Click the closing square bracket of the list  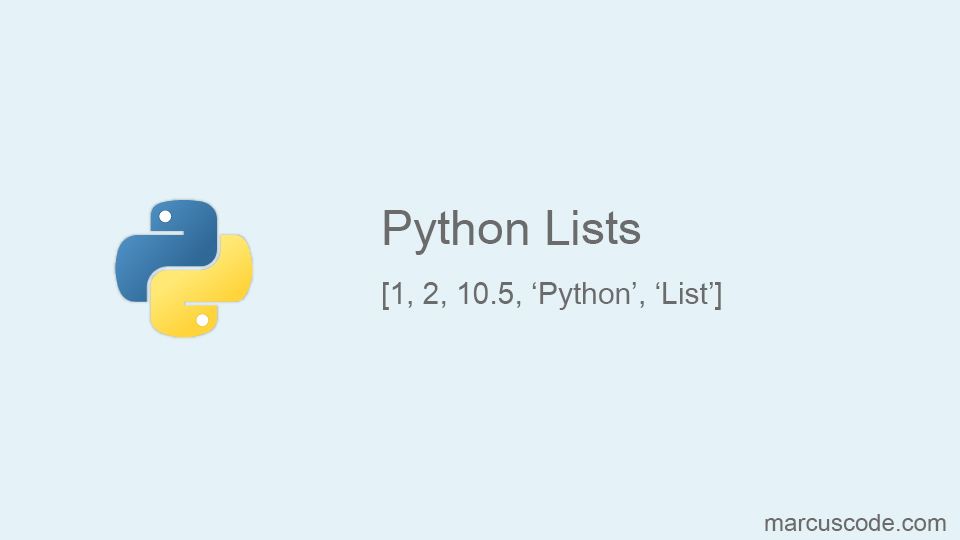coord(718,297)
